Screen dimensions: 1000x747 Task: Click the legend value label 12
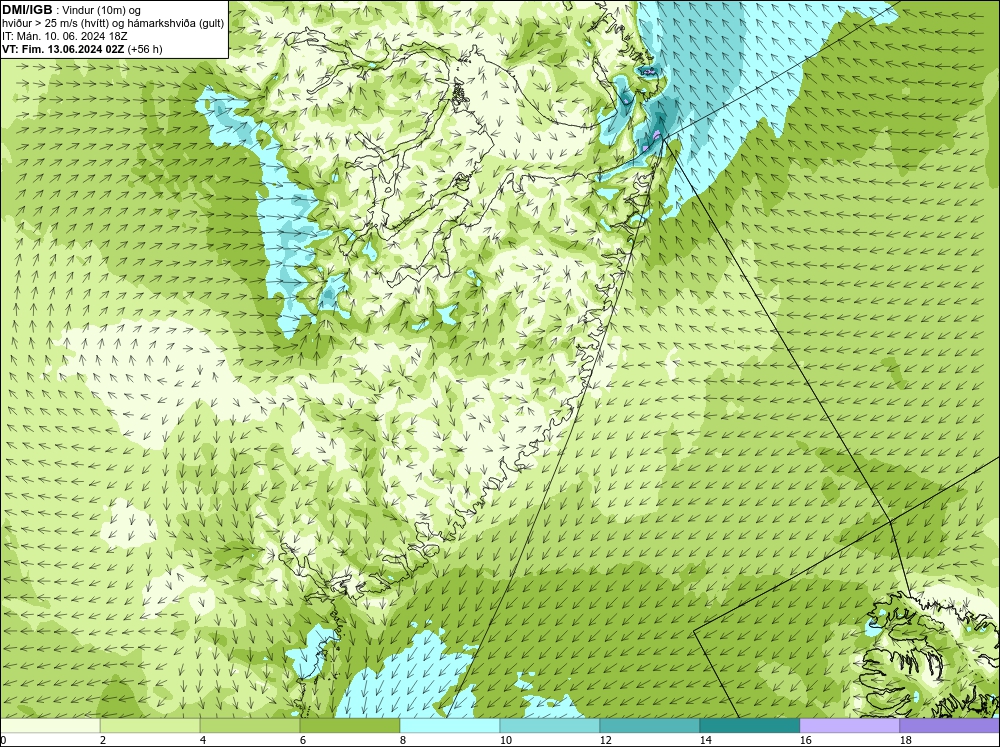tap(606, 740)
